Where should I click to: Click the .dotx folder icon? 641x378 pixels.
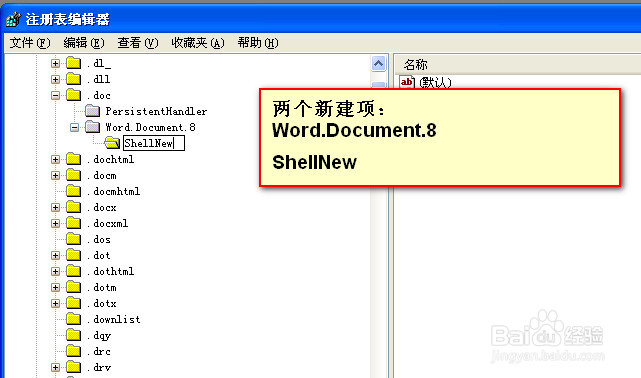[74, 303]
